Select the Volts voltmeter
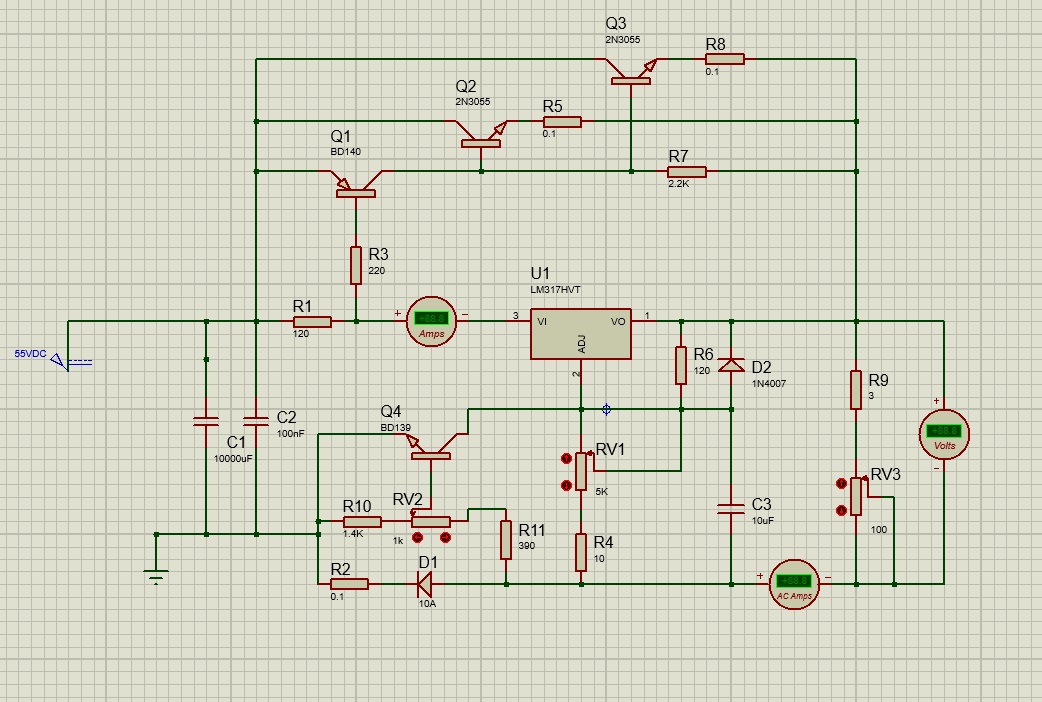1042x702 pixels. coord(943,430)
